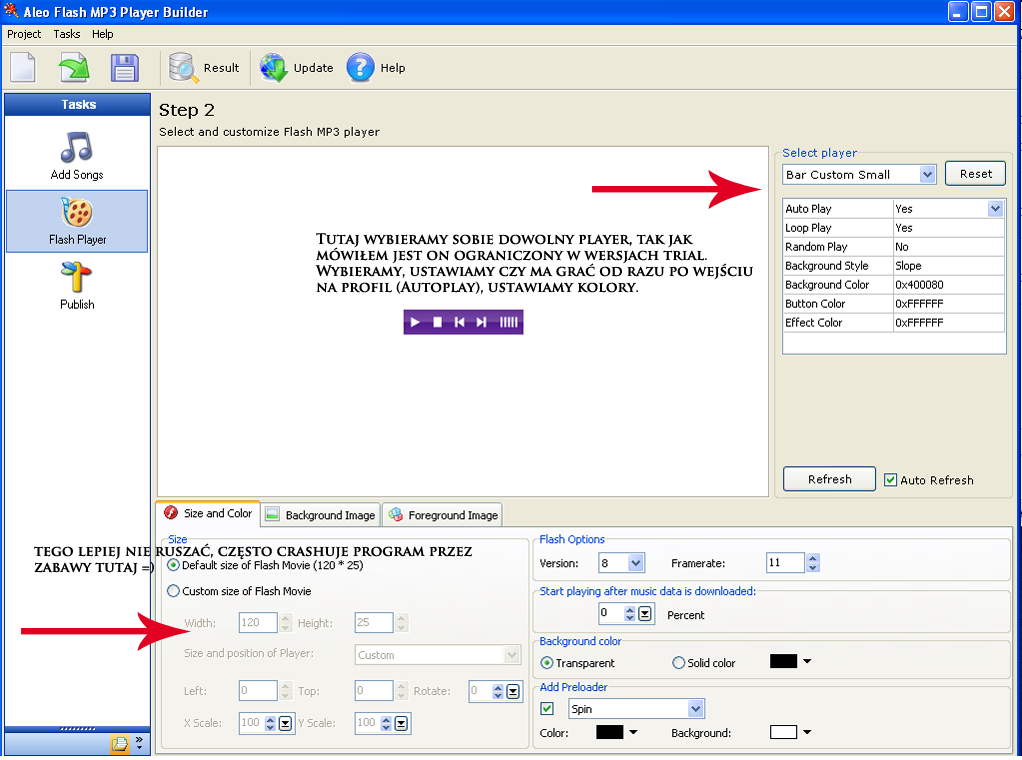Click the Reset button

(x=975, y=174)
